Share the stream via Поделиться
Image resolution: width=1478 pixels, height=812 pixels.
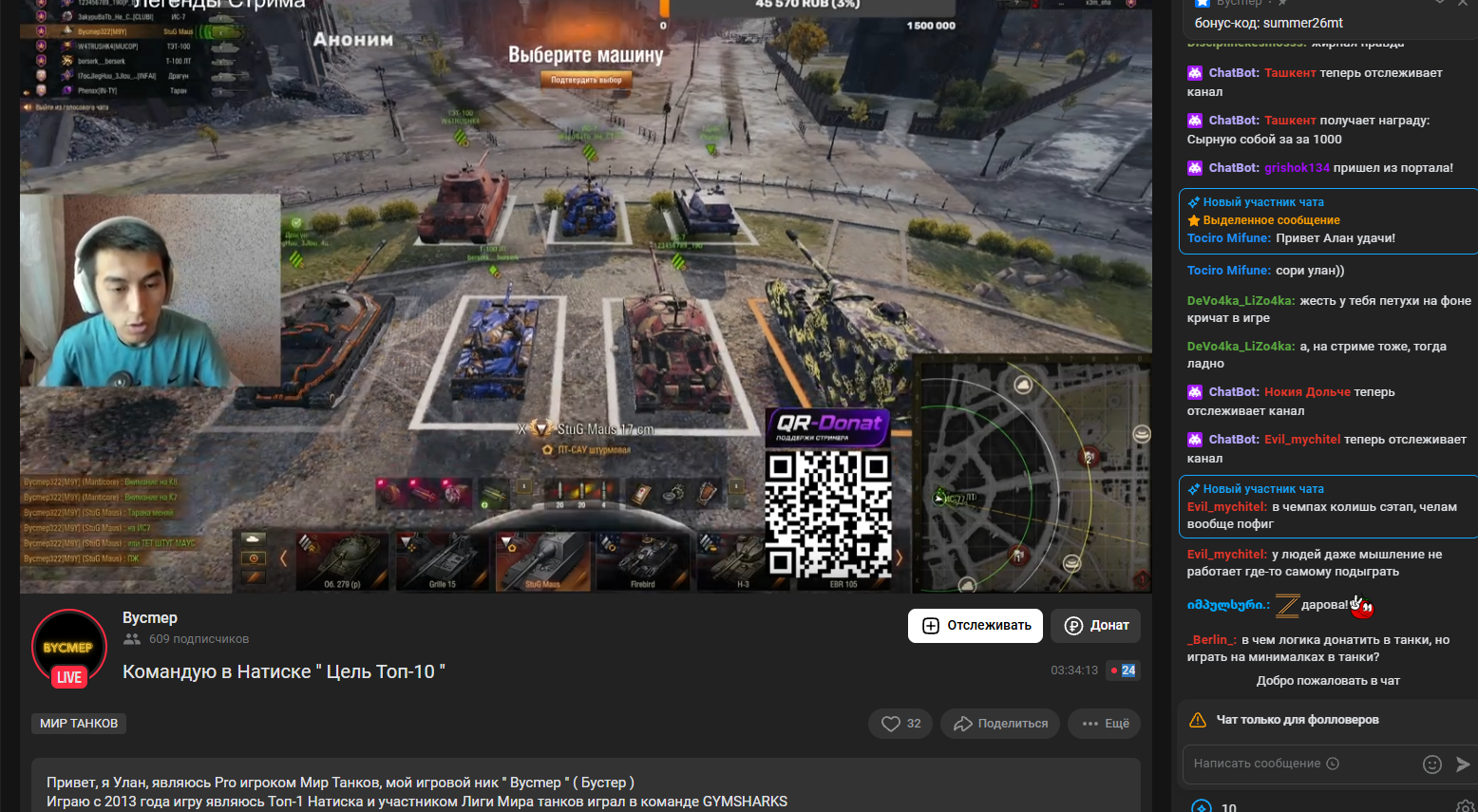point(1000,724)
